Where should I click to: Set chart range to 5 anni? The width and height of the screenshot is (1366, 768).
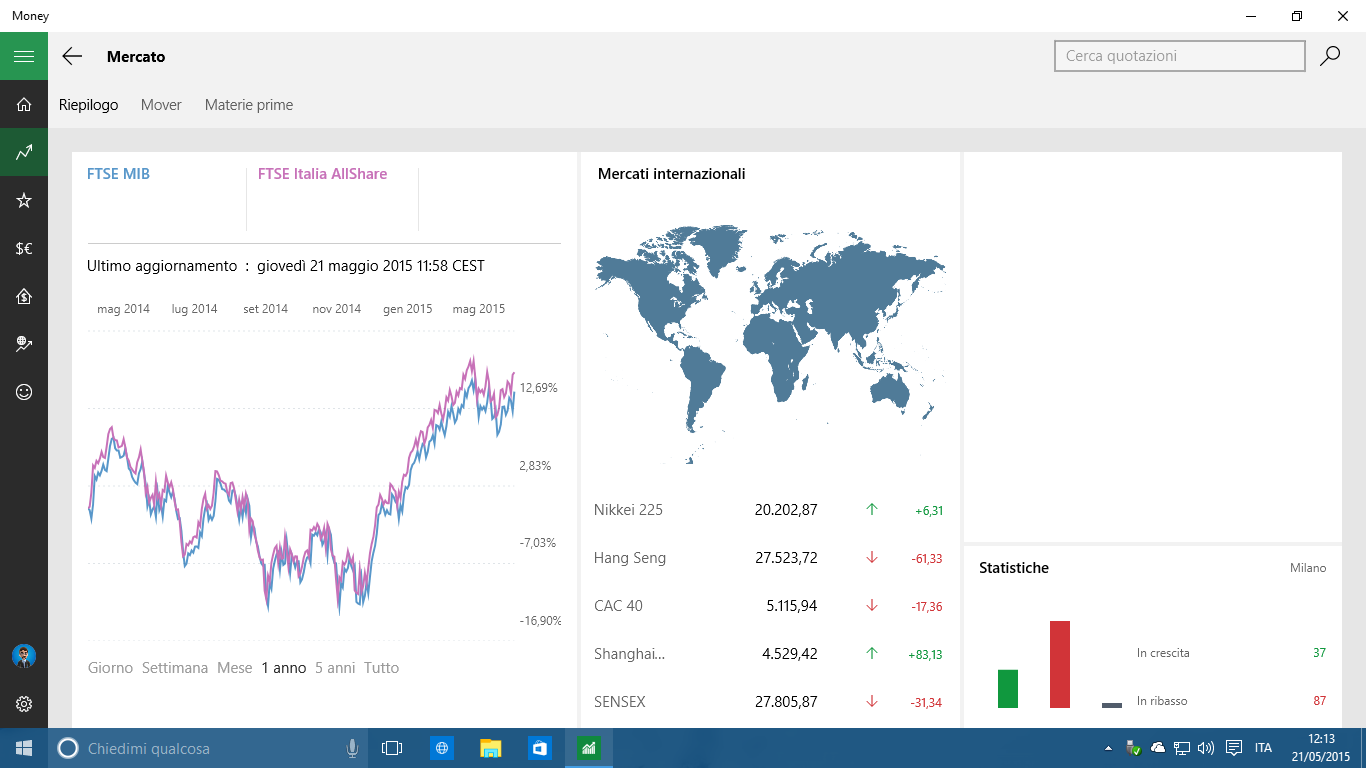(335, 668)
